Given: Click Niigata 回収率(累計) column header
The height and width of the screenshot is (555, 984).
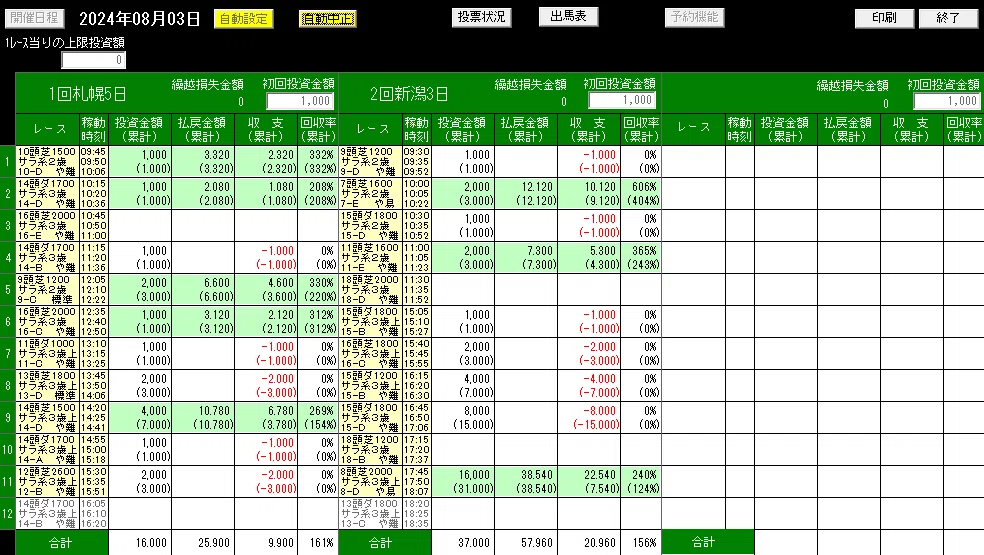Looking at the screenshot, I should click(x=641, y=129).
